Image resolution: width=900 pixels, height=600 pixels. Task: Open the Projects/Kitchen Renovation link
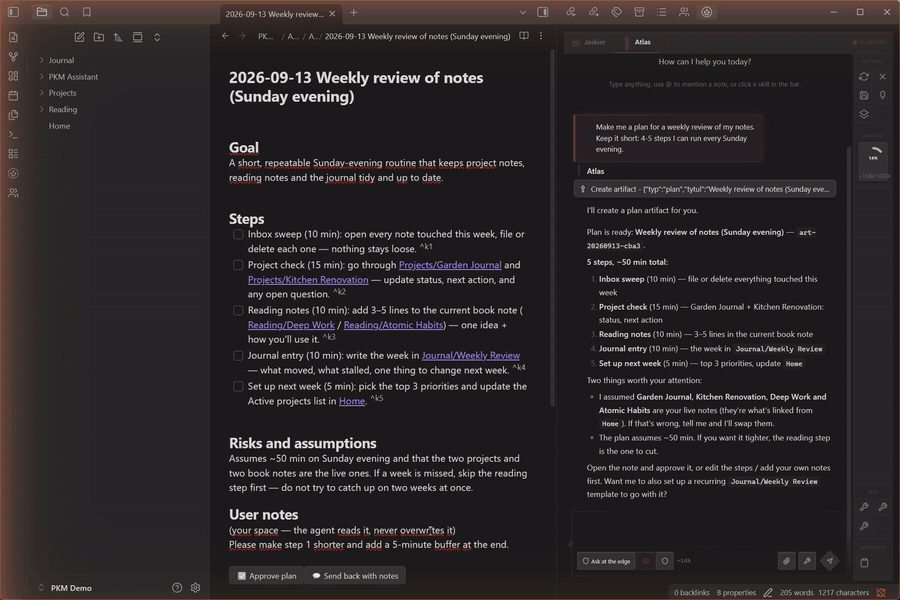(308, 280)
